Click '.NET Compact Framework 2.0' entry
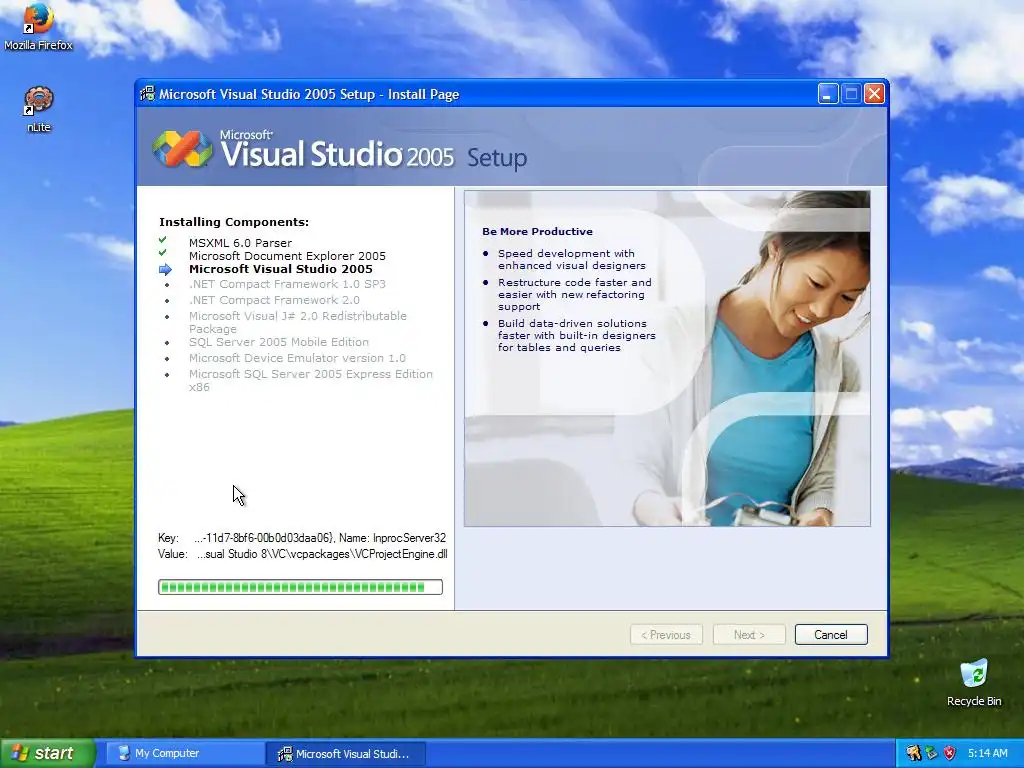 274,300
